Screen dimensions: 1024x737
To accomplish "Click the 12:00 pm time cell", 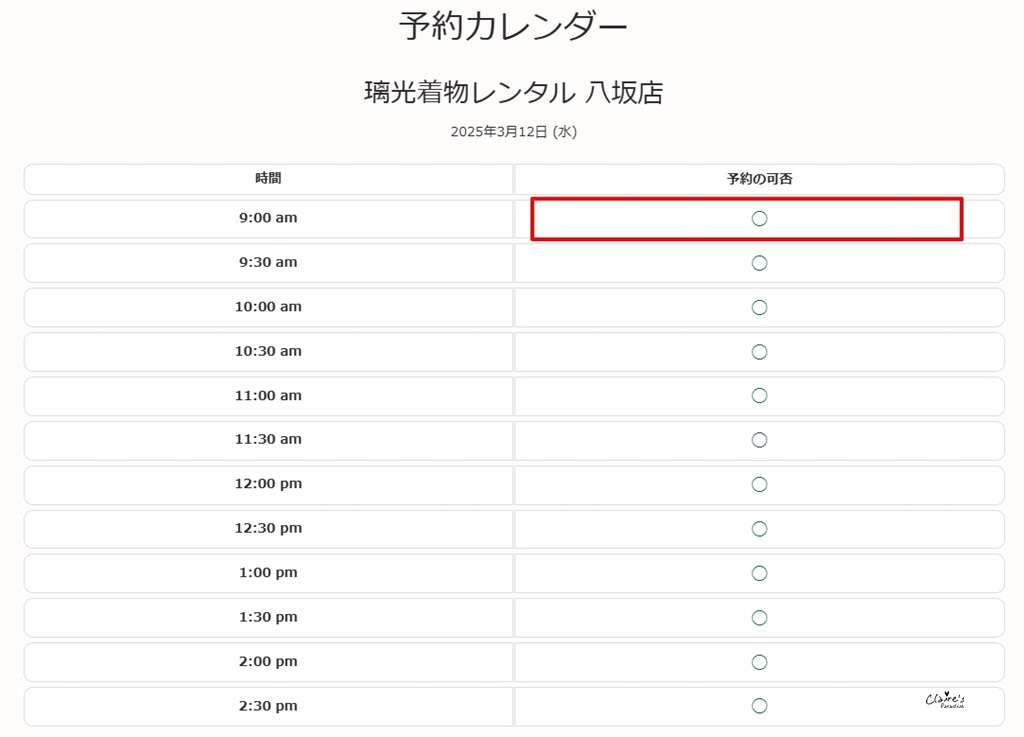I will [x=268, y=484].
